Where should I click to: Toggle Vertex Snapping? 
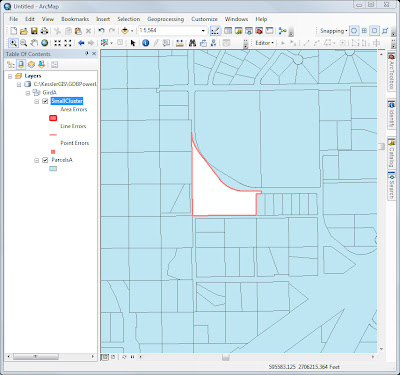(375, 31)
